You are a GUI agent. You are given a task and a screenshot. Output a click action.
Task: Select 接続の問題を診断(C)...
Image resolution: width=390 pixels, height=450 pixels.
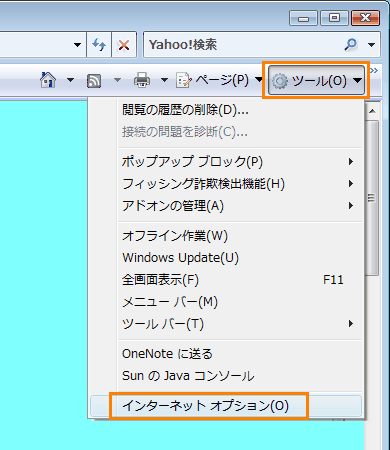226,132
